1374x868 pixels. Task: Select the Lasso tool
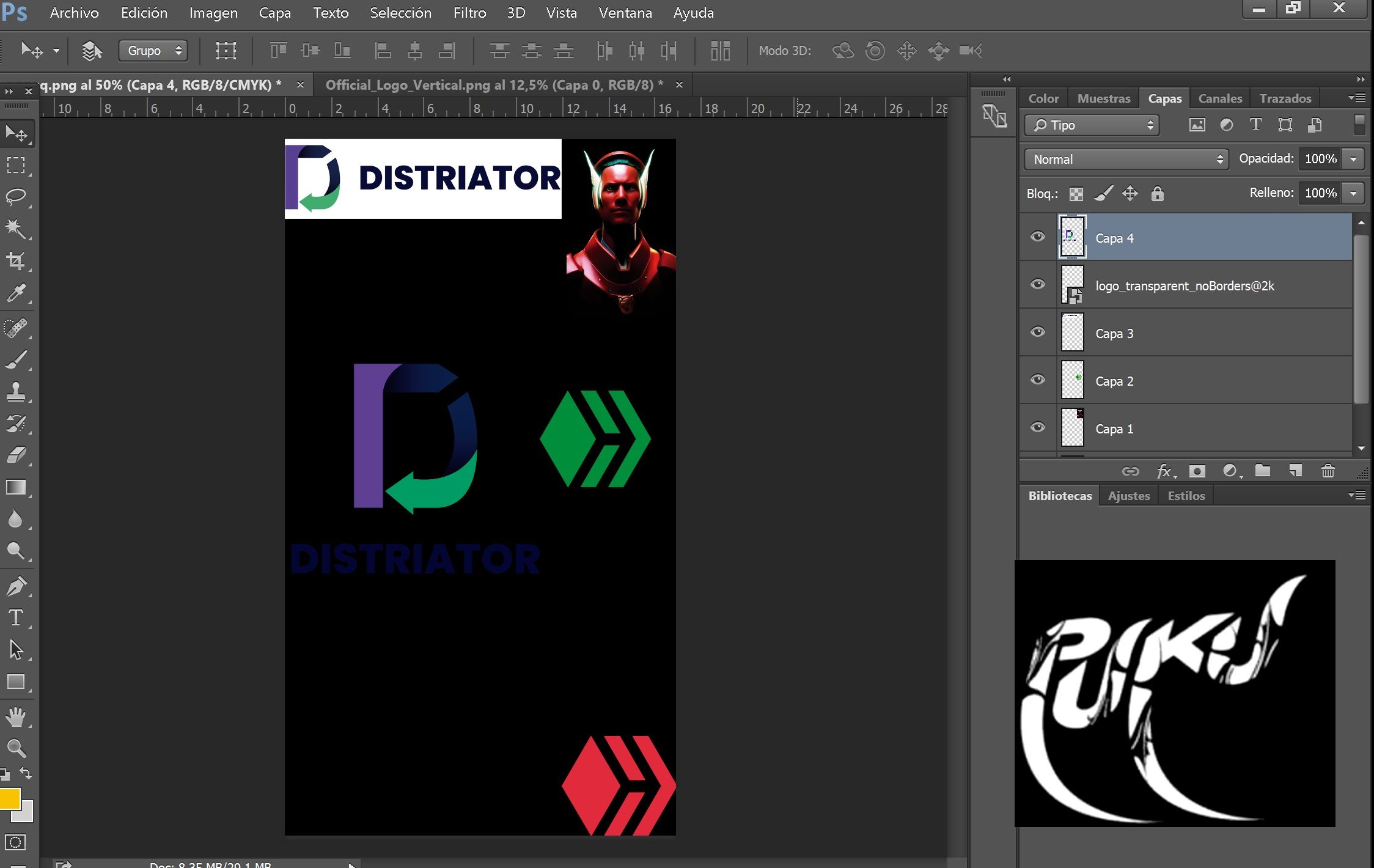point(16,197)
